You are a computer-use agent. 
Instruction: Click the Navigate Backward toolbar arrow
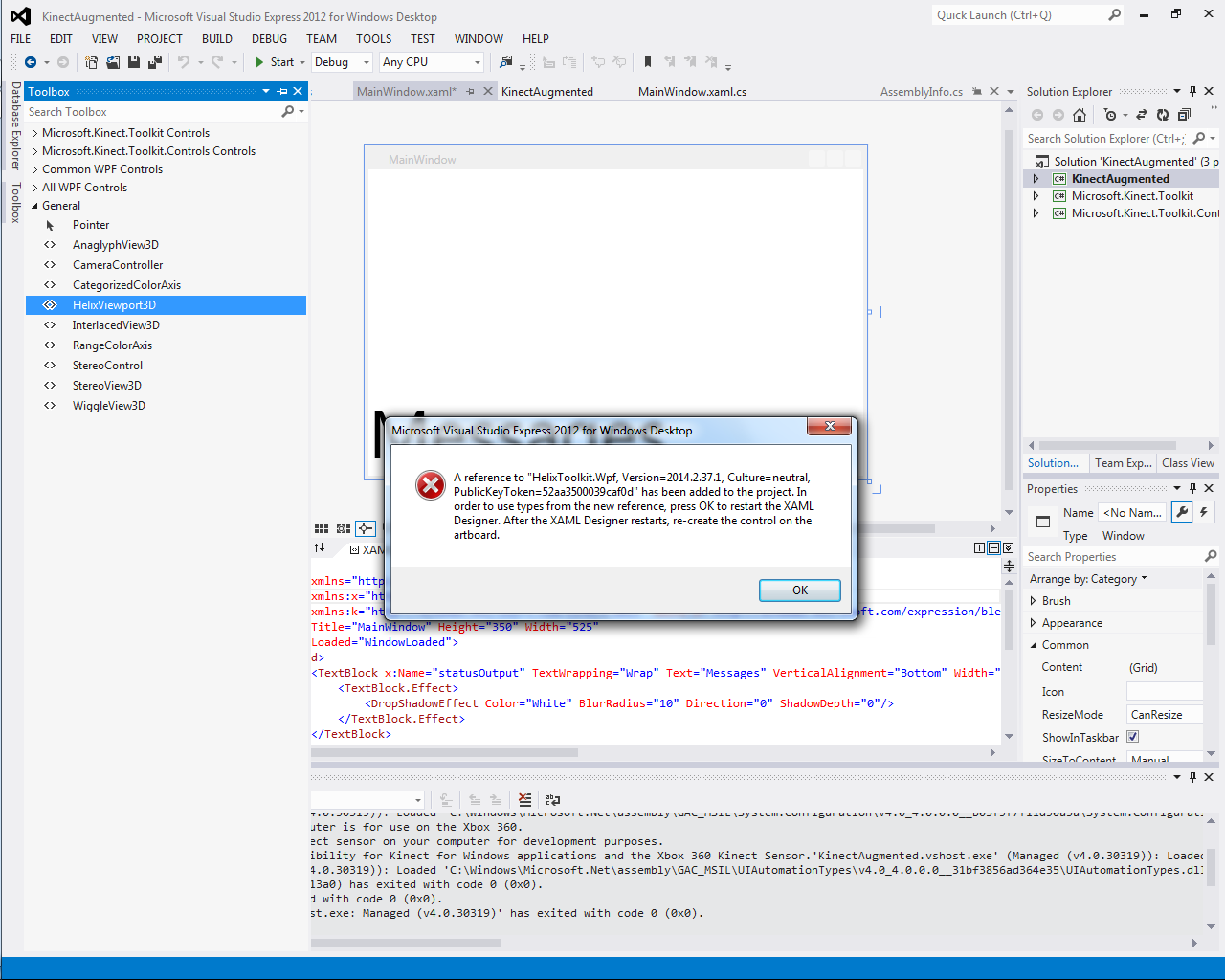click(31, 62)
